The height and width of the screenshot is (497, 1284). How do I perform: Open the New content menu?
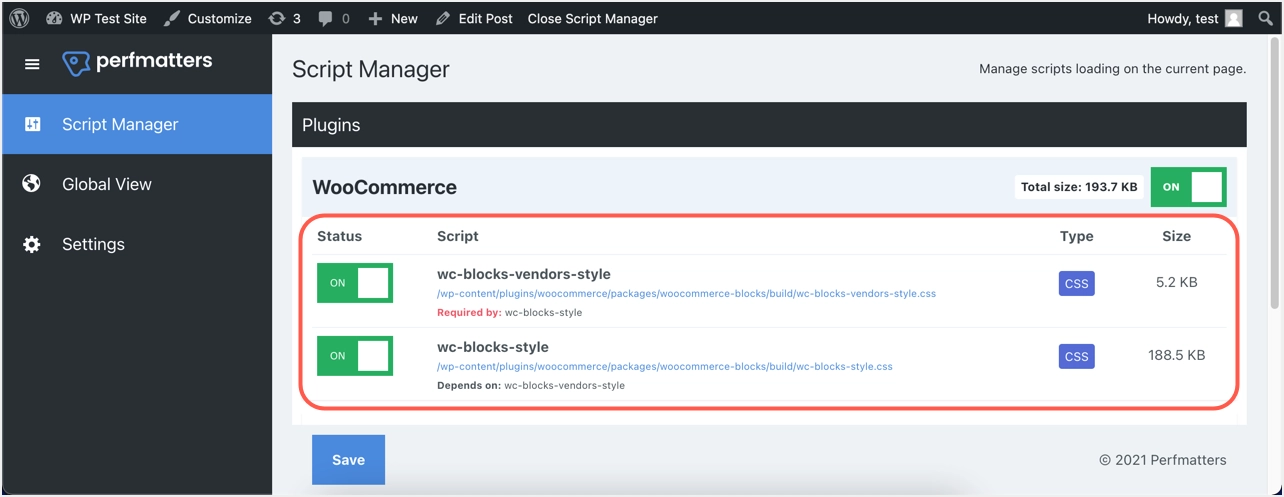(x=393, y=18)
